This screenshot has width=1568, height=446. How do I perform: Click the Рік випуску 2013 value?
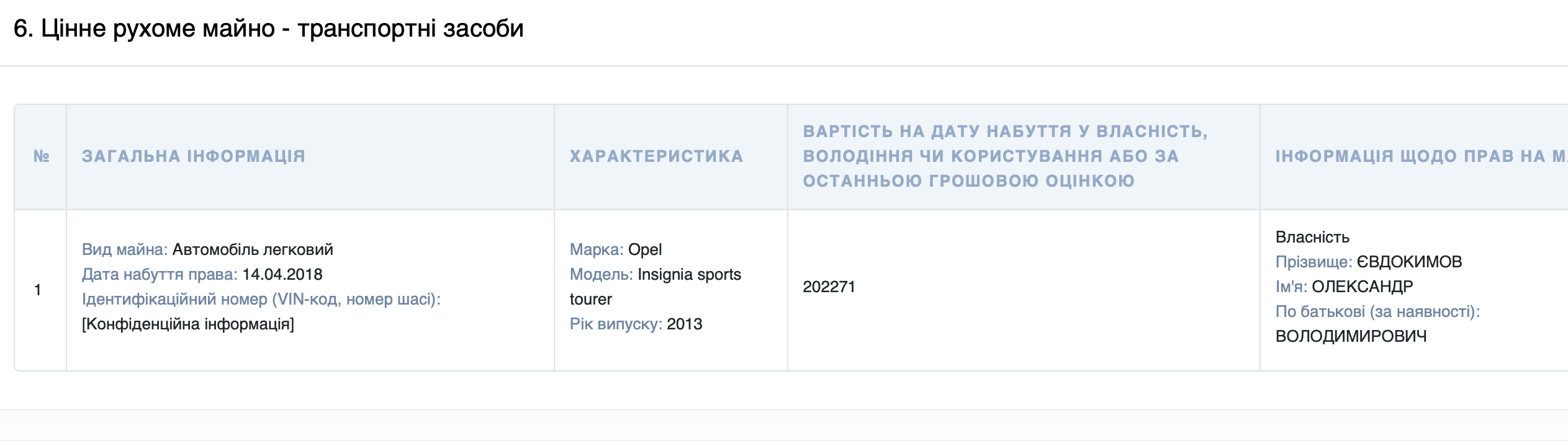click(x=684, y=324)
